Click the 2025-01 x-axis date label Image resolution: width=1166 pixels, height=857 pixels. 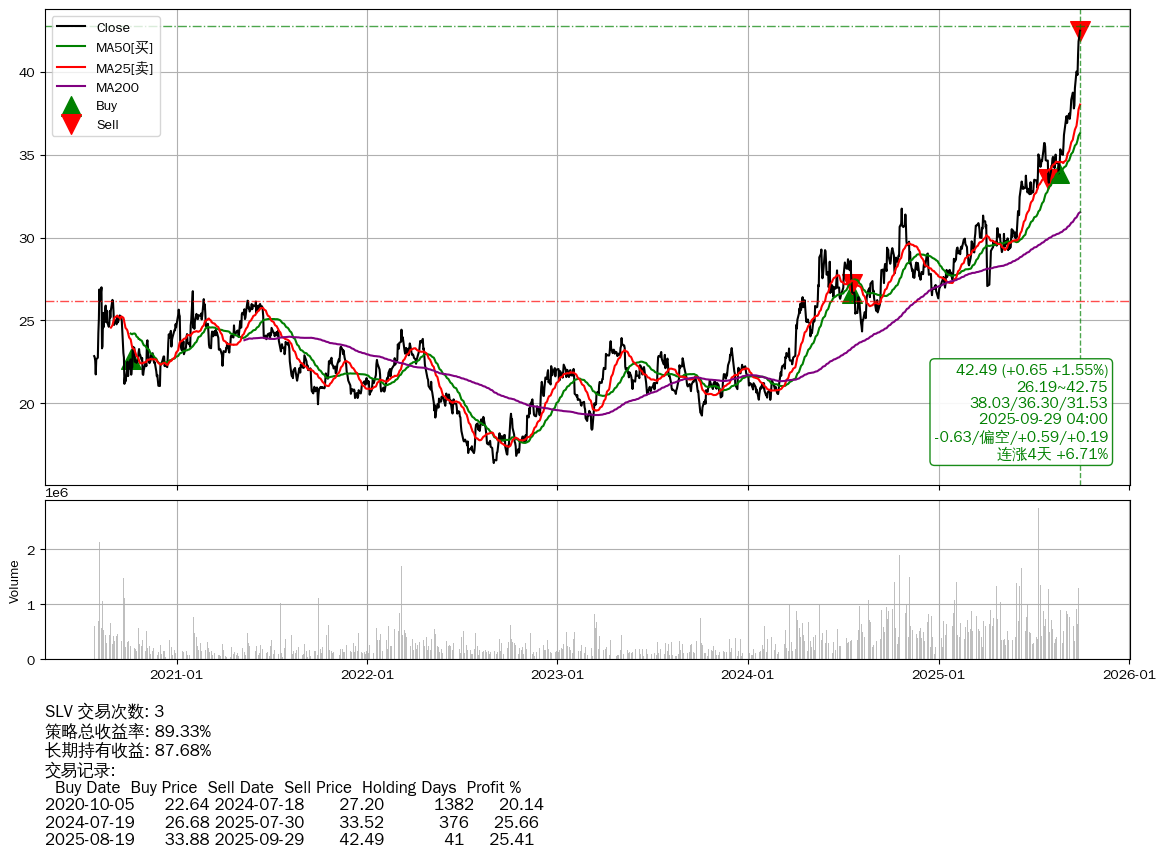tap(939, 675)
